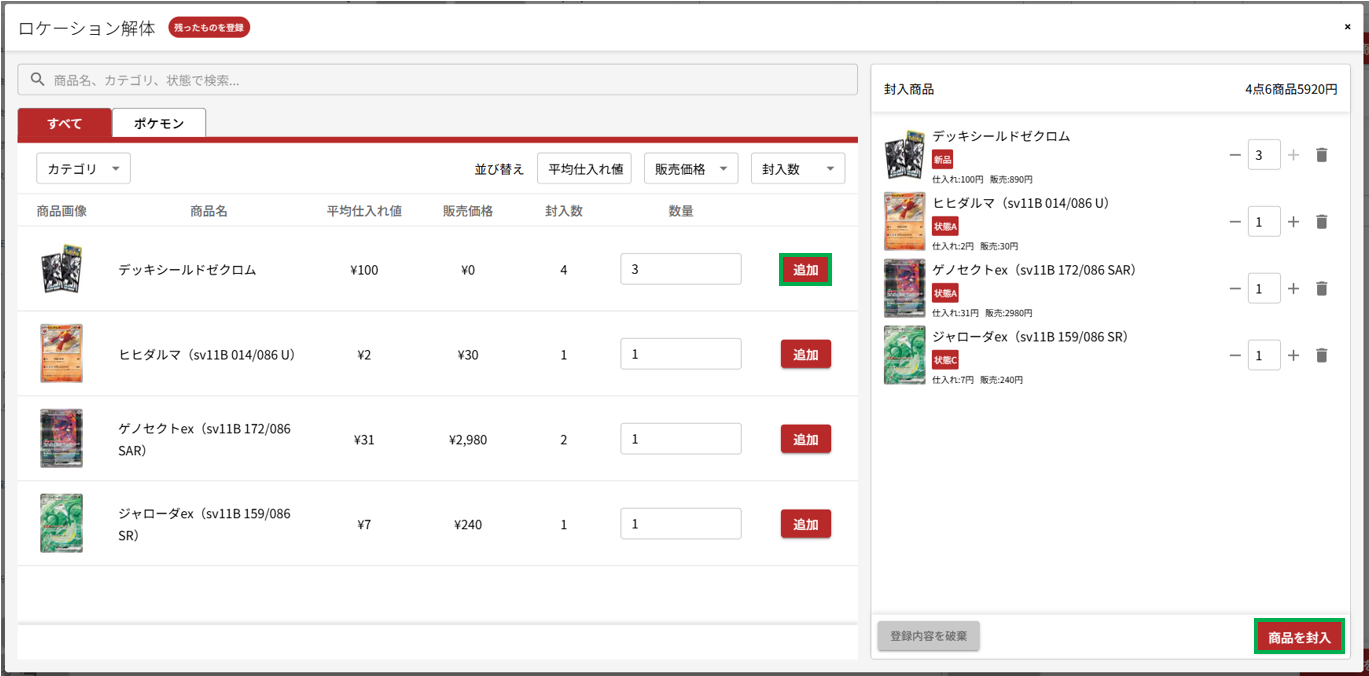Close the ロケーション解体 dialog
Image resolution: width=1369 pixels, height=676 pixels.
tap(1347, 27)
